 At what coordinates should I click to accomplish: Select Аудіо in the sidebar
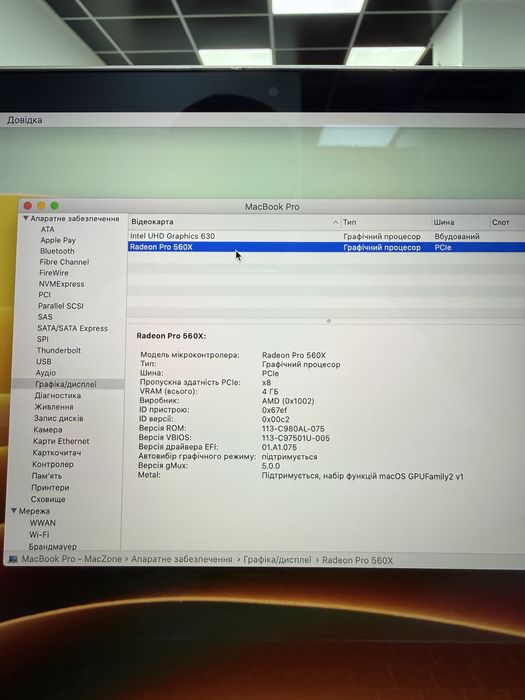[46, 373]
